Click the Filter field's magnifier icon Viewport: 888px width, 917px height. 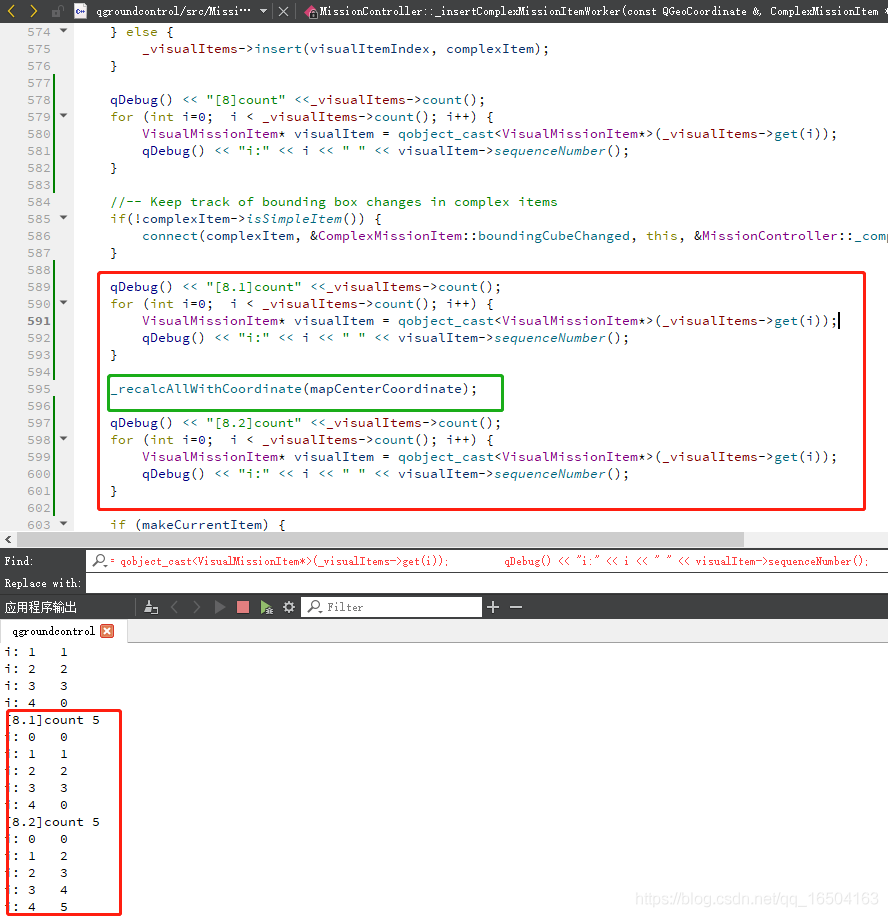pyautogui.click(x=315, y=607)
